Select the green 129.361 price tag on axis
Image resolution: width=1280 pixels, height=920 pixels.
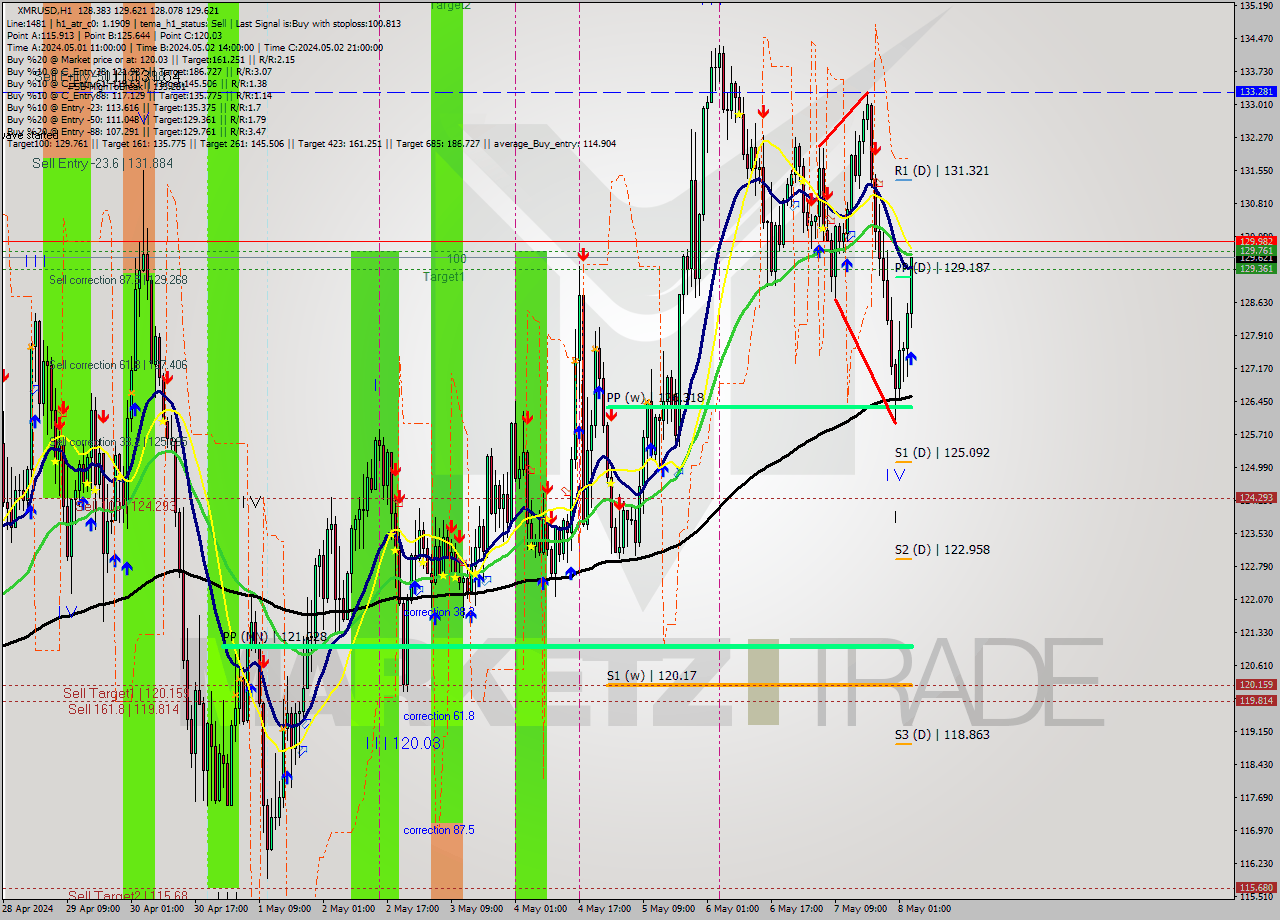pos(1256,268)
